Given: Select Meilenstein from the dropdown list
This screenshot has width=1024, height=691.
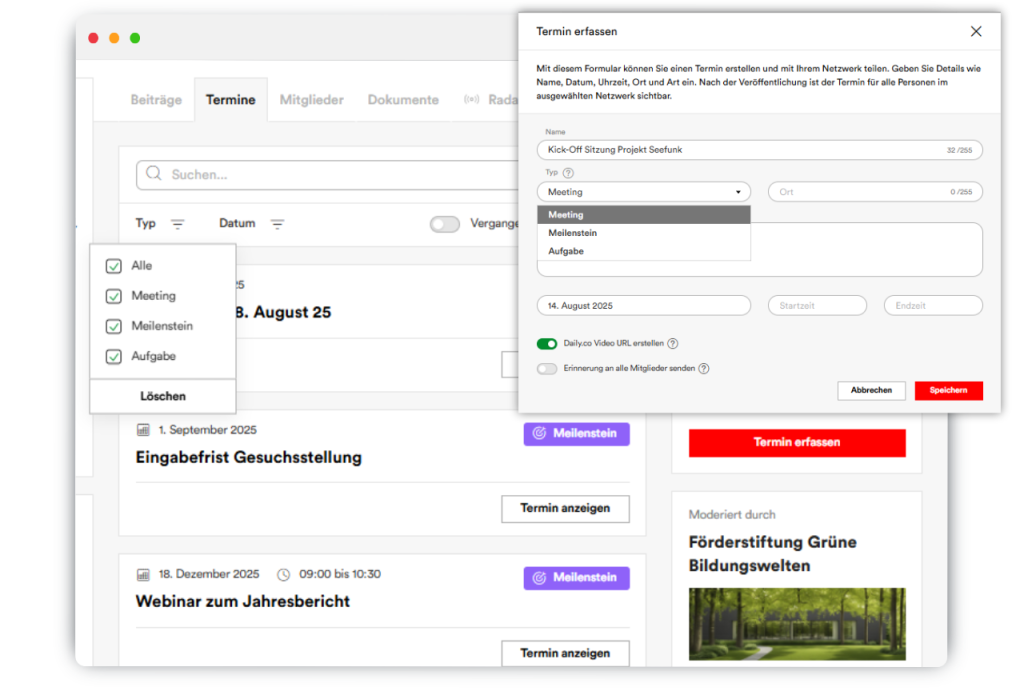Looking at the screenshot, I should pyautogui.click(x=573, y=233).
